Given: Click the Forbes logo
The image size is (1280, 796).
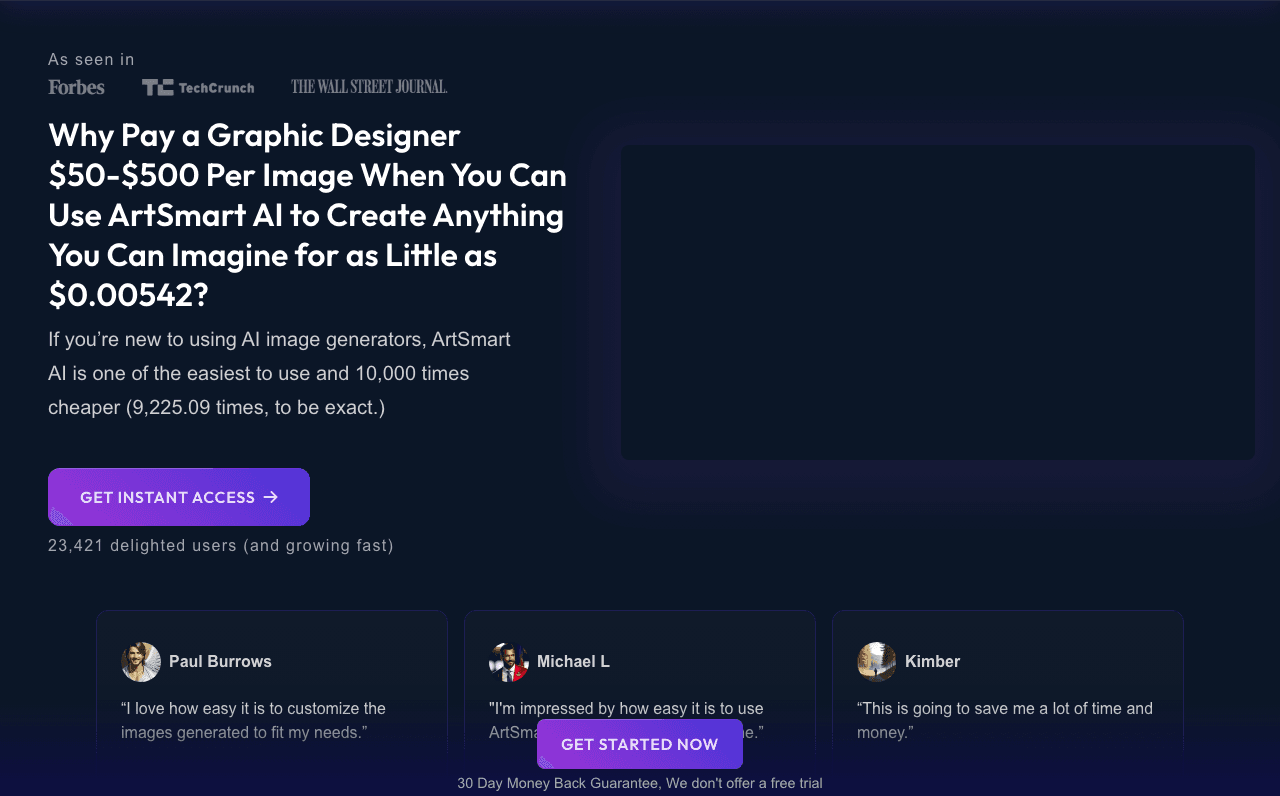Looking at the screenshot, I should tap(76, 87).
